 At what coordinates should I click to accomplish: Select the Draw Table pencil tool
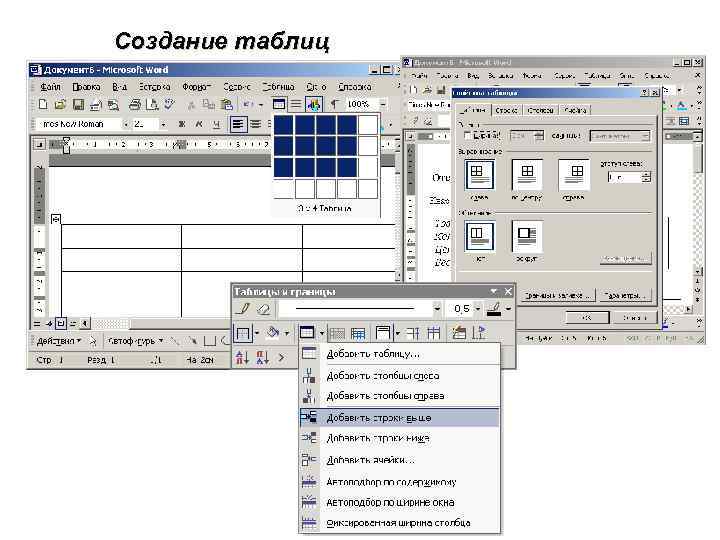243,309
